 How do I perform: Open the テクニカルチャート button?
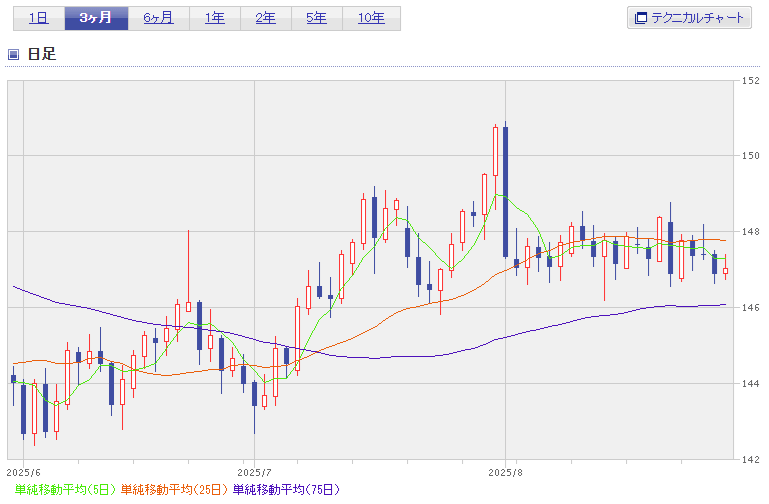pos(689,18)
